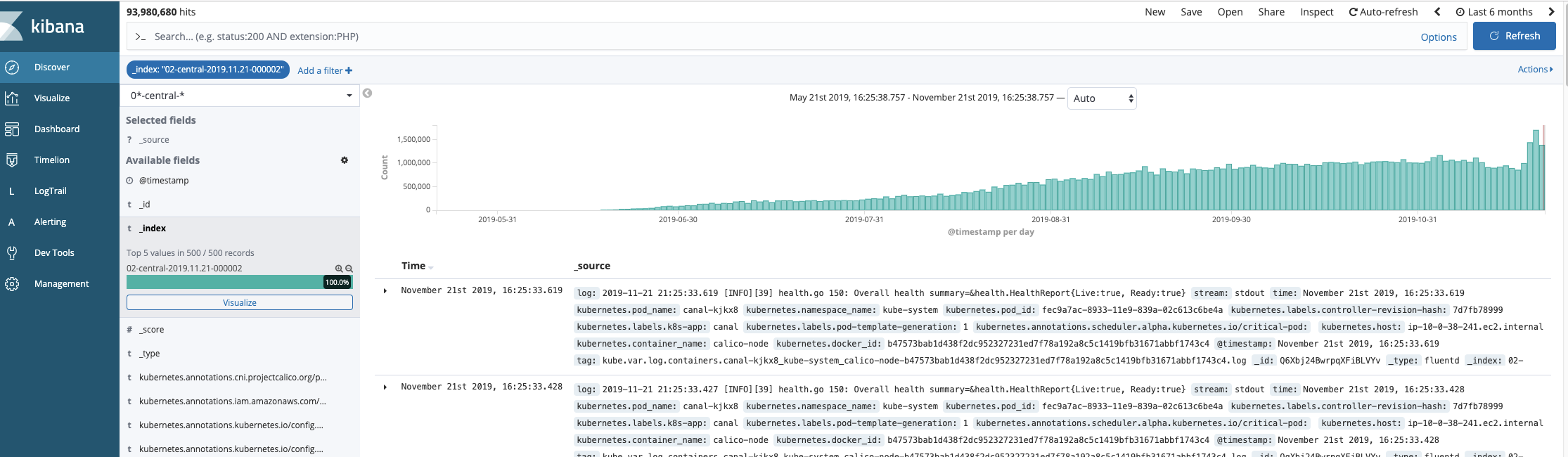Open the LogTrail letter icon
Image resolution: width=1568 pixels, height=457 pixels.
point(12,191)
